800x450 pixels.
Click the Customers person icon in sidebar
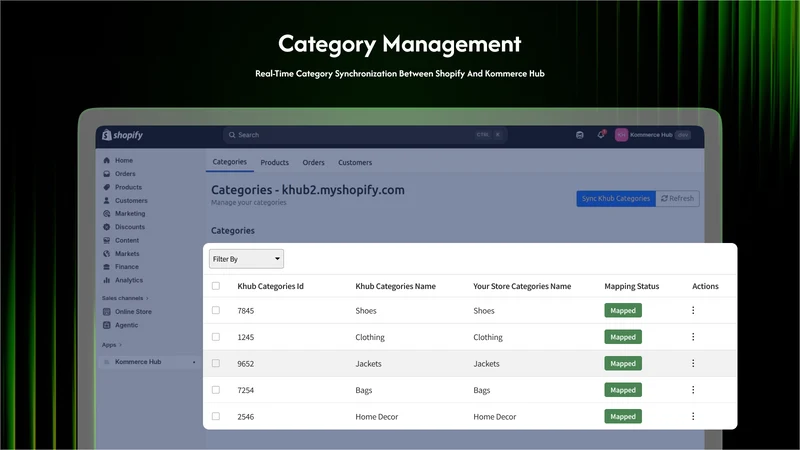point(107,201)
